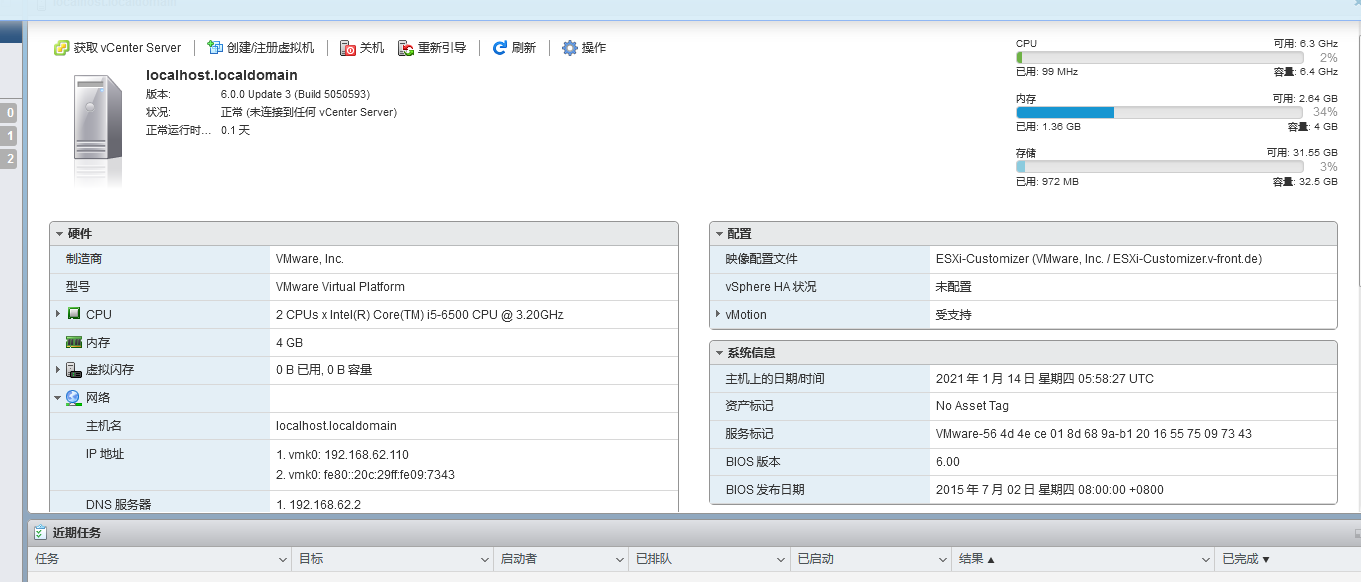This screenshot has width=1361, height=582.
Task: Click the 近期任务 panel icon
Action: (x=40, y=533)
